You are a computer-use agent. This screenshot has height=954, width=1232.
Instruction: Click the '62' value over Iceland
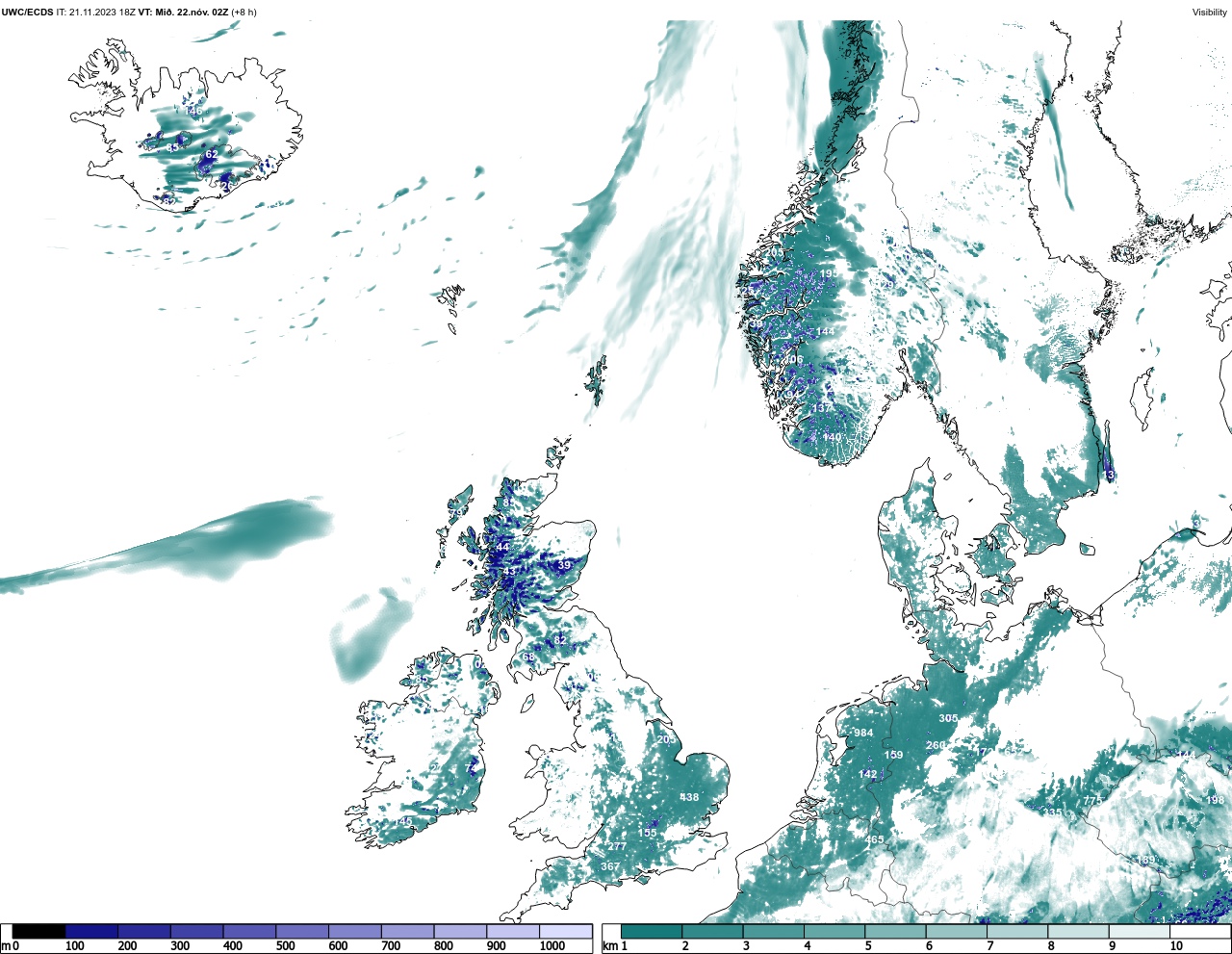(x=212, y=153)
